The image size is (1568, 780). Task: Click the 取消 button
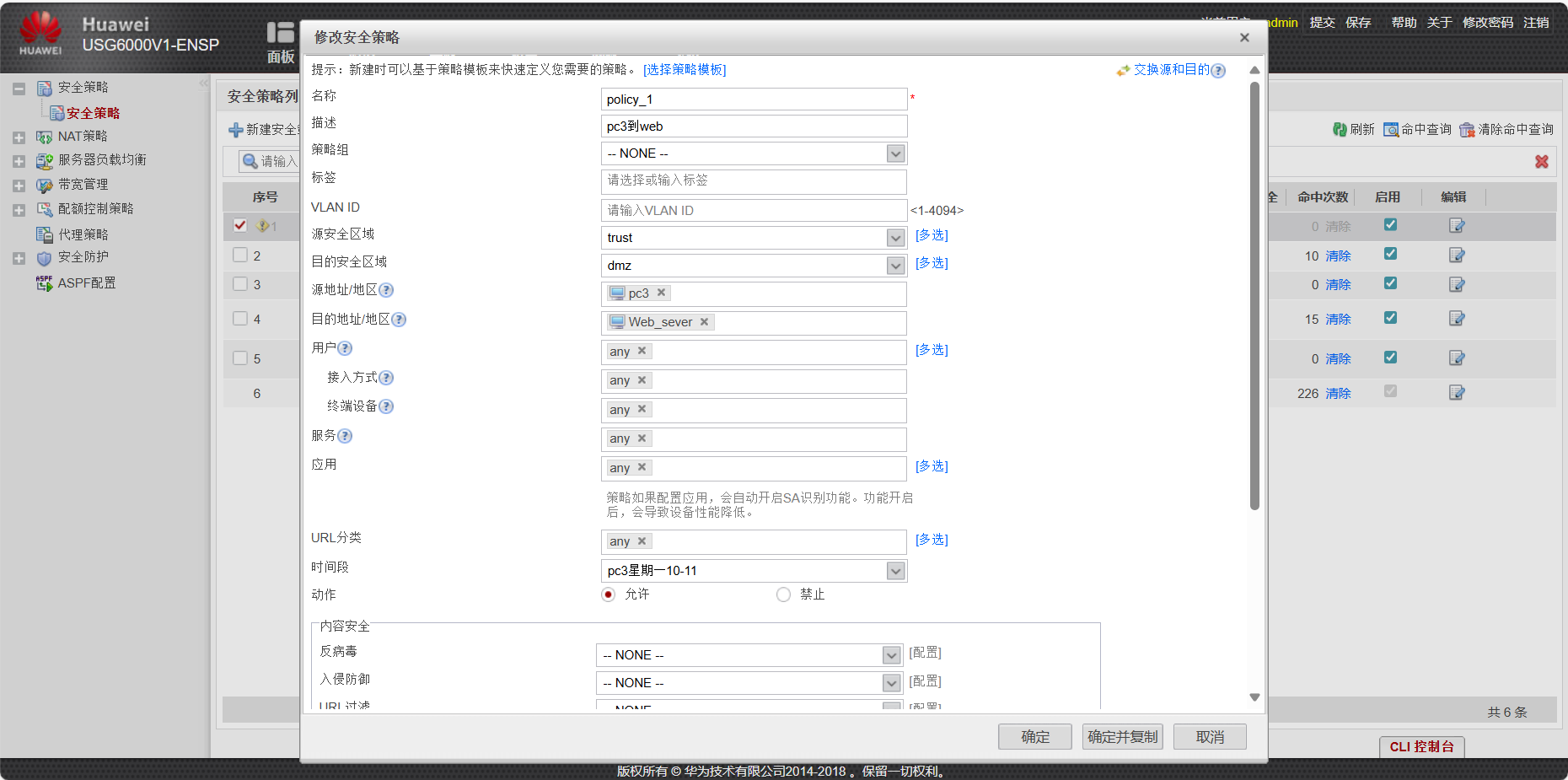coord(1210,737)
